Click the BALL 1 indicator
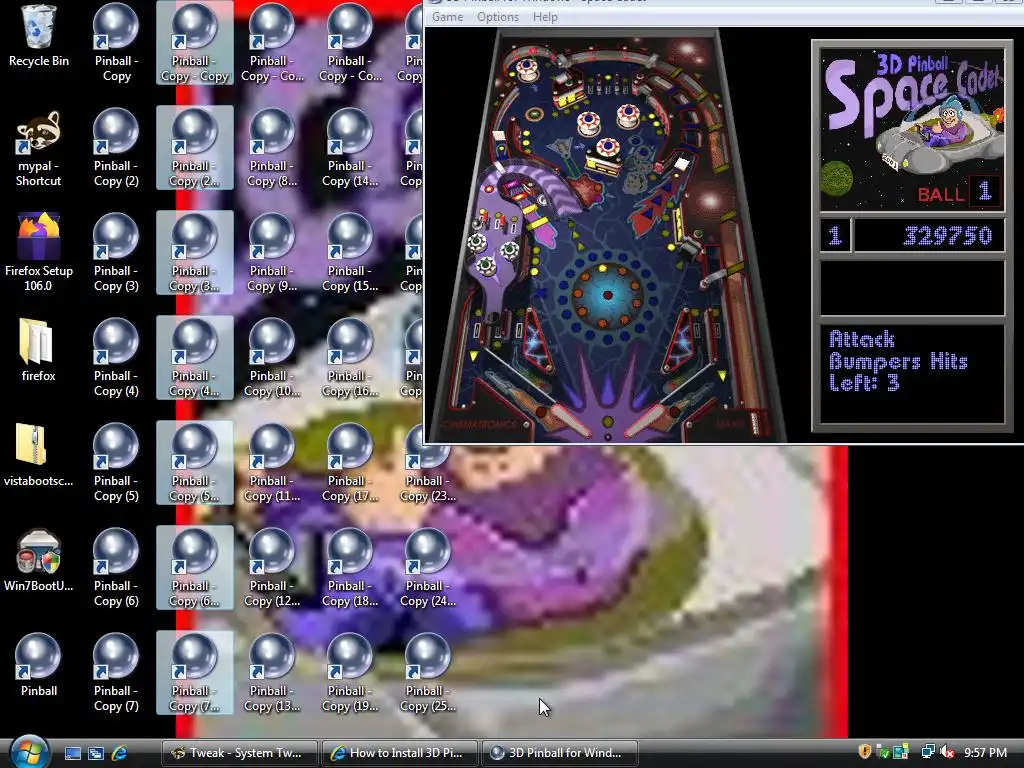Screen dimensions: 1024x768 [959, 193]
